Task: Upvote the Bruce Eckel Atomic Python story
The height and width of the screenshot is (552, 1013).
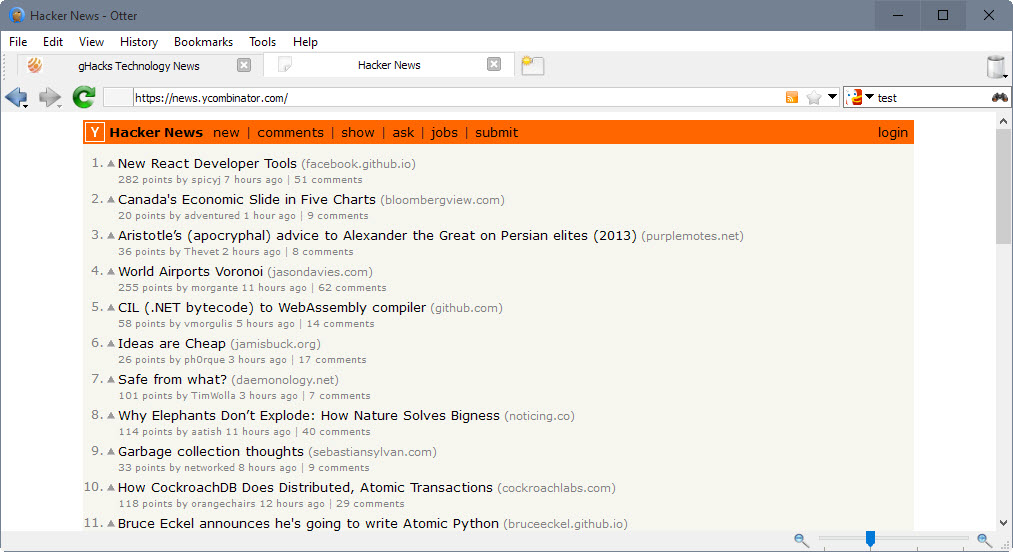Action: tap(110, 524)
